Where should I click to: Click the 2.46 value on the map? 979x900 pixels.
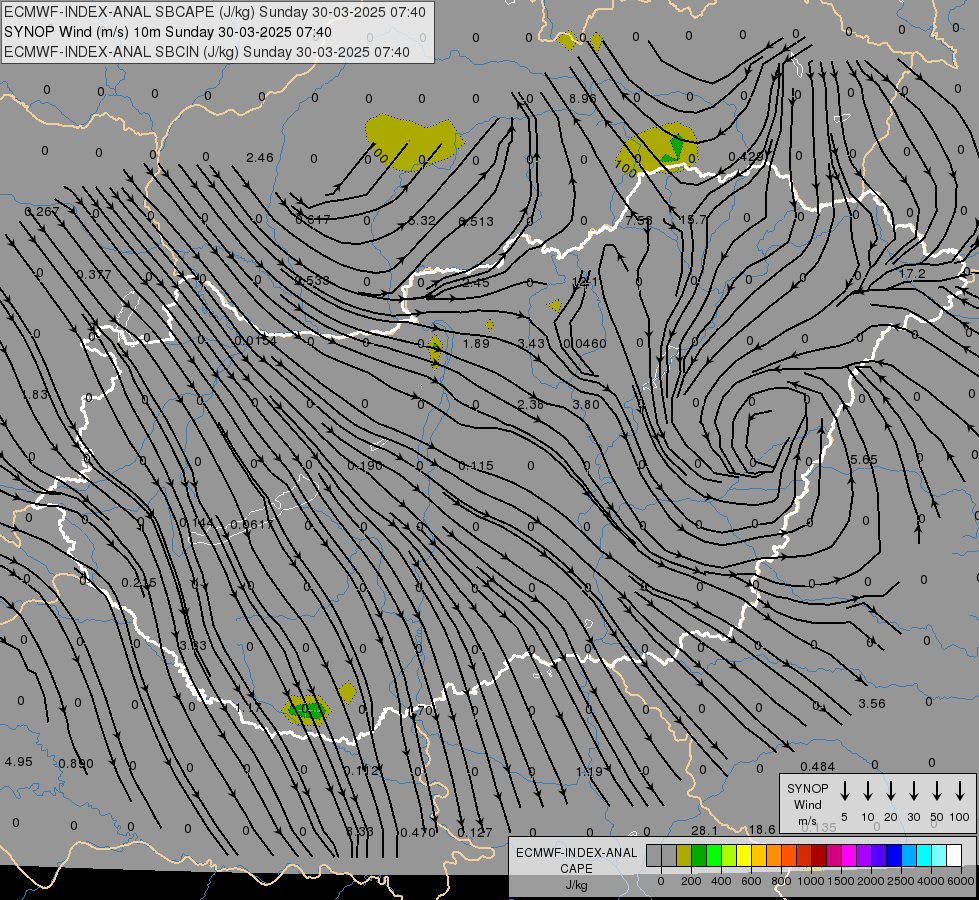coord(260,157)
